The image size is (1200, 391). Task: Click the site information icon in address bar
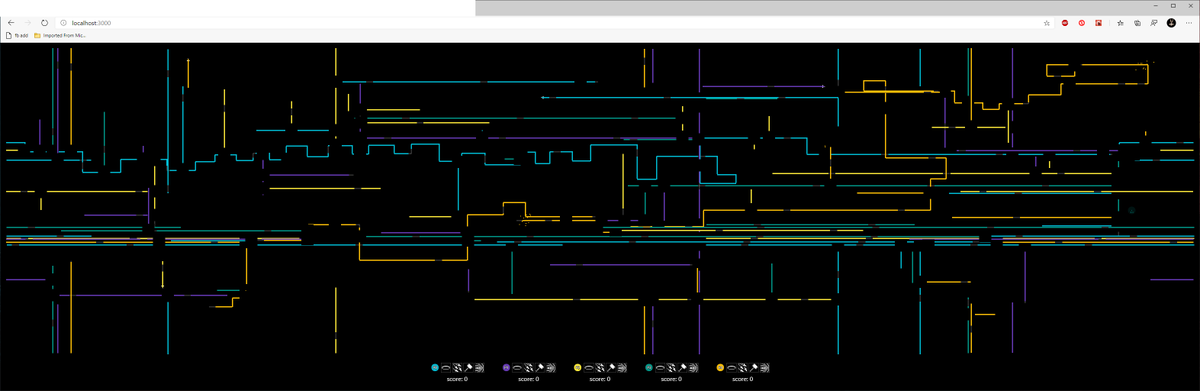coord(63,22)
